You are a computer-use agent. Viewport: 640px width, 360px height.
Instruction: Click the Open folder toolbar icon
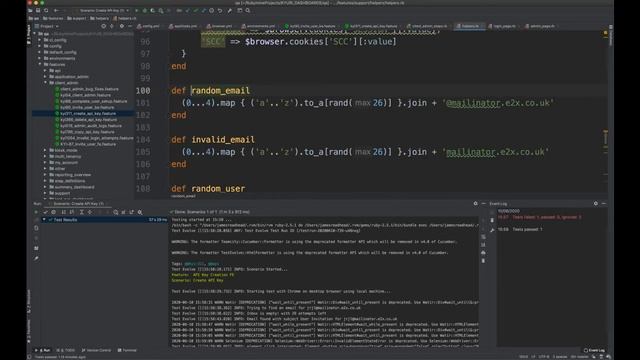tap(30, 11)
